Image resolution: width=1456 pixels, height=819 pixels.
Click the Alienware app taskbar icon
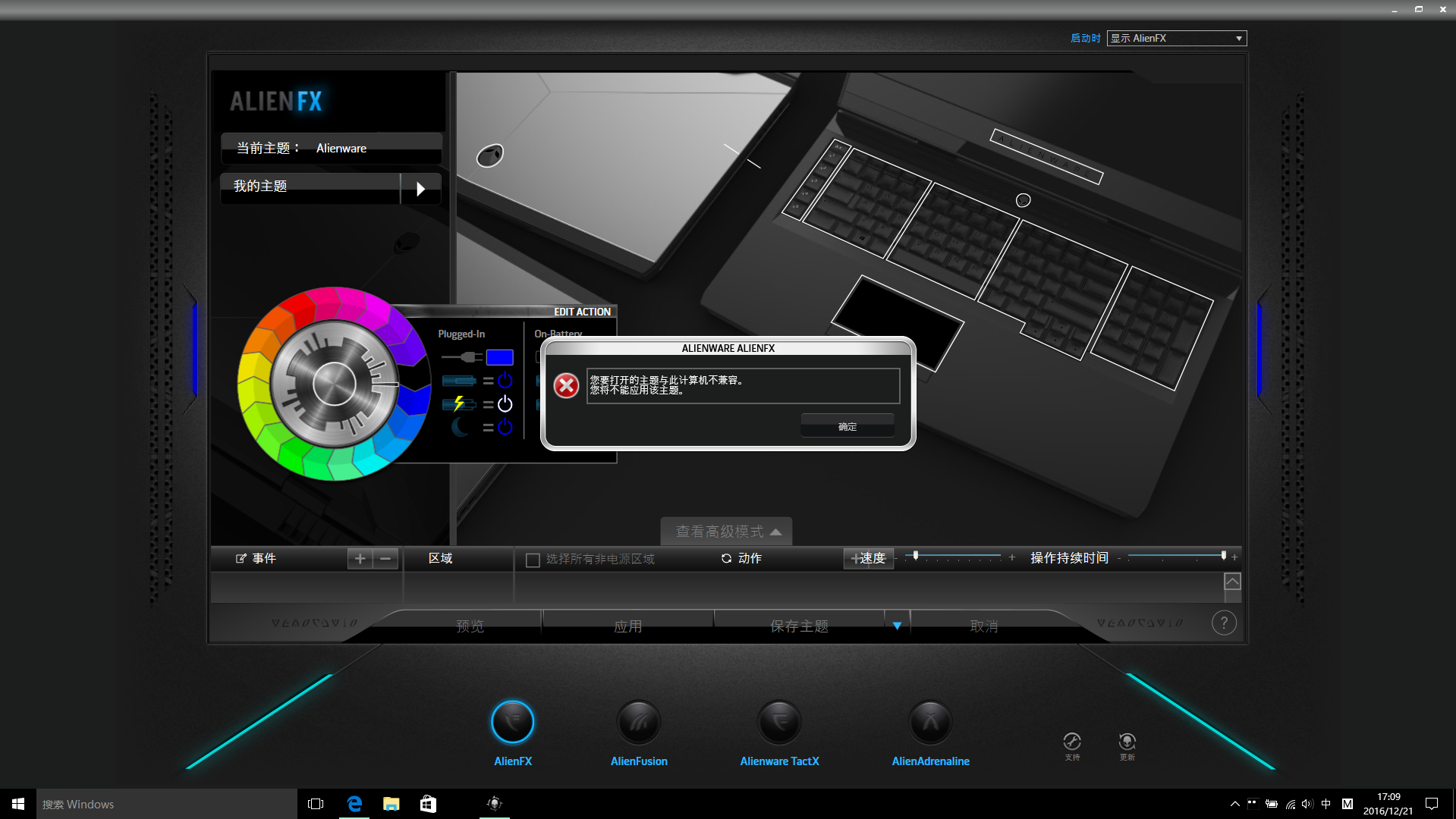pos(495,804)
